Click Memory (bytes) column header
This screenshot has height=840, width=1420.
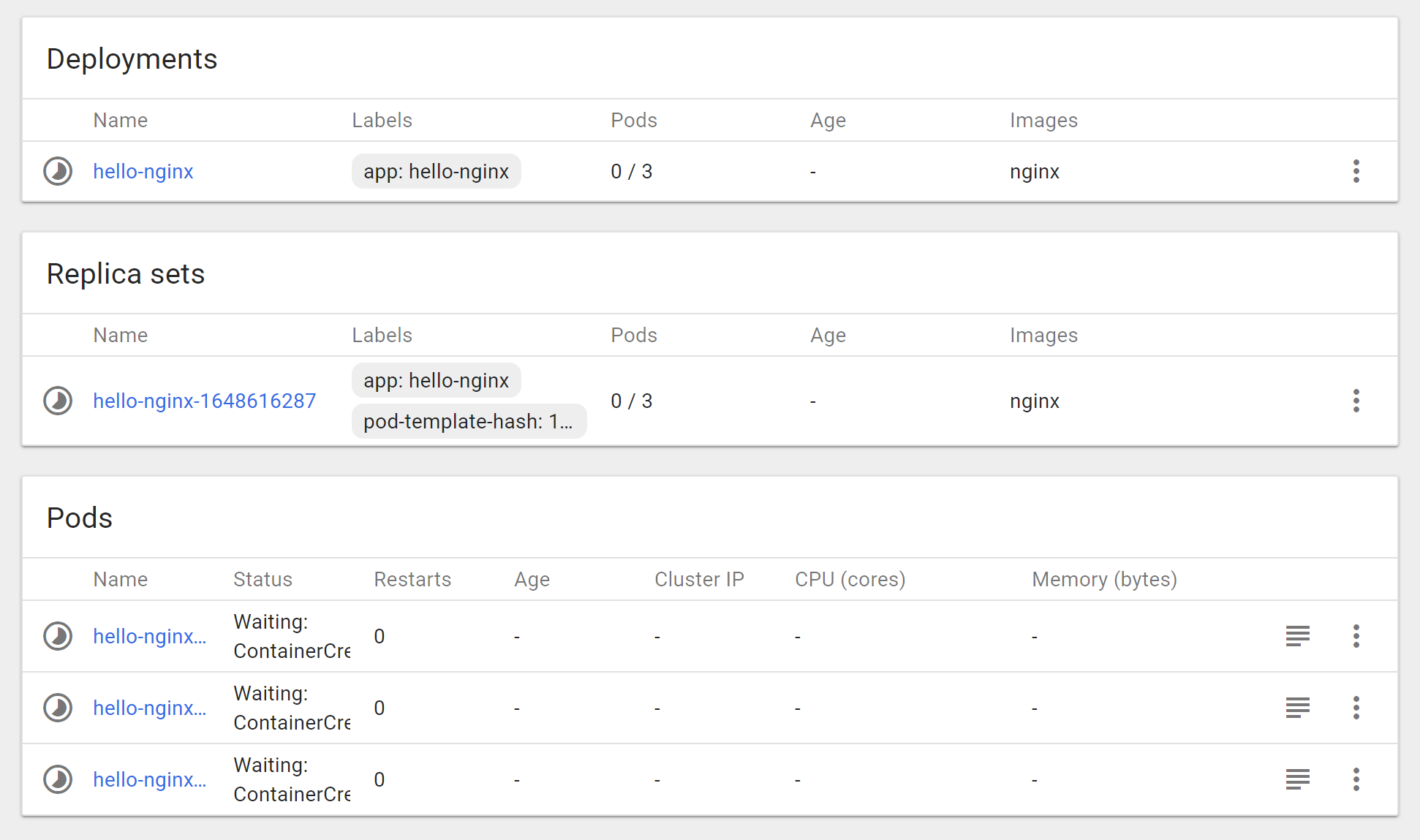1105,579
